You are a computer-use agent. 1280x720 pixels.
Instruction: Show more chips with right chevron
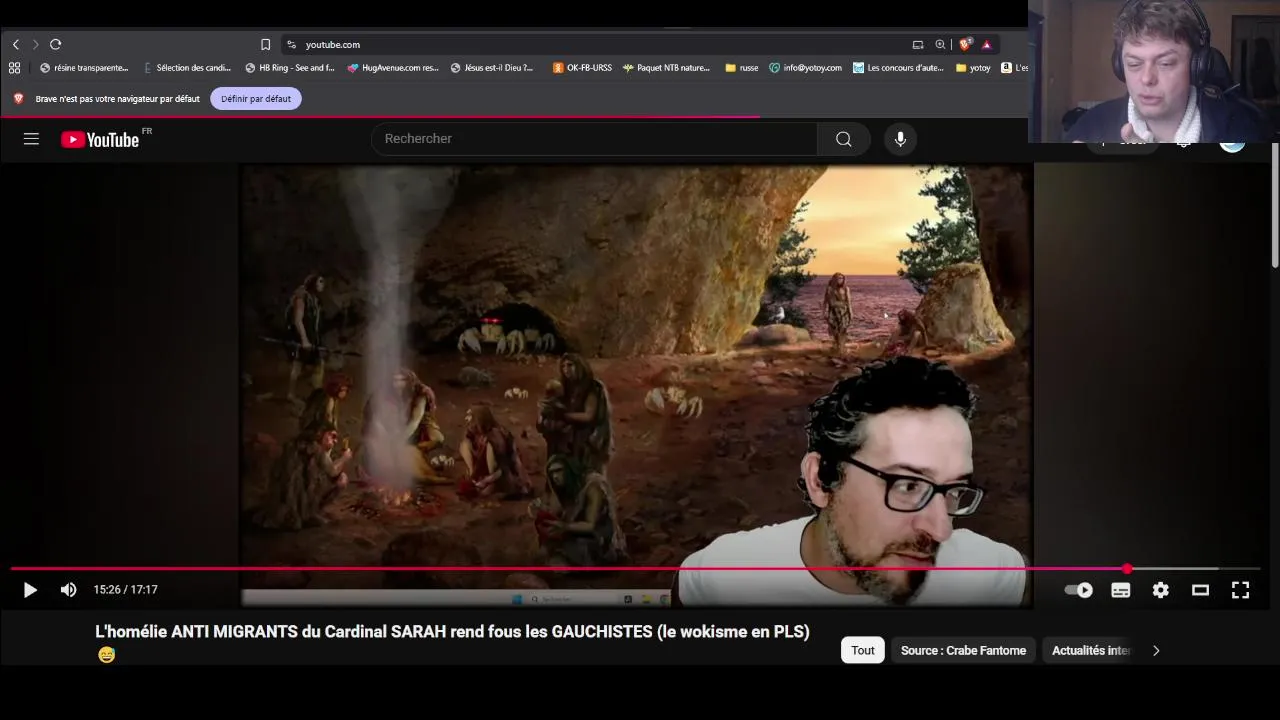click(x=1156, y=650)
